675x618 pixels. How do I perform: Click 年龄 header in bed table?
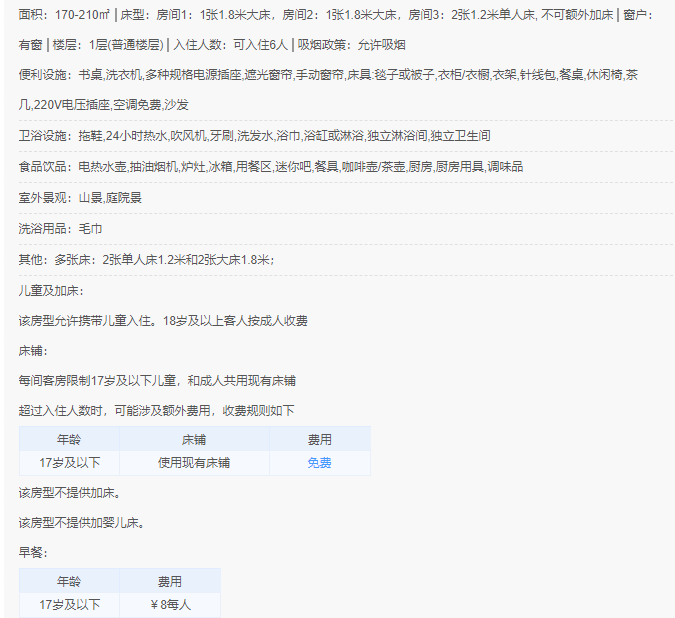click(x=69, y=439)
